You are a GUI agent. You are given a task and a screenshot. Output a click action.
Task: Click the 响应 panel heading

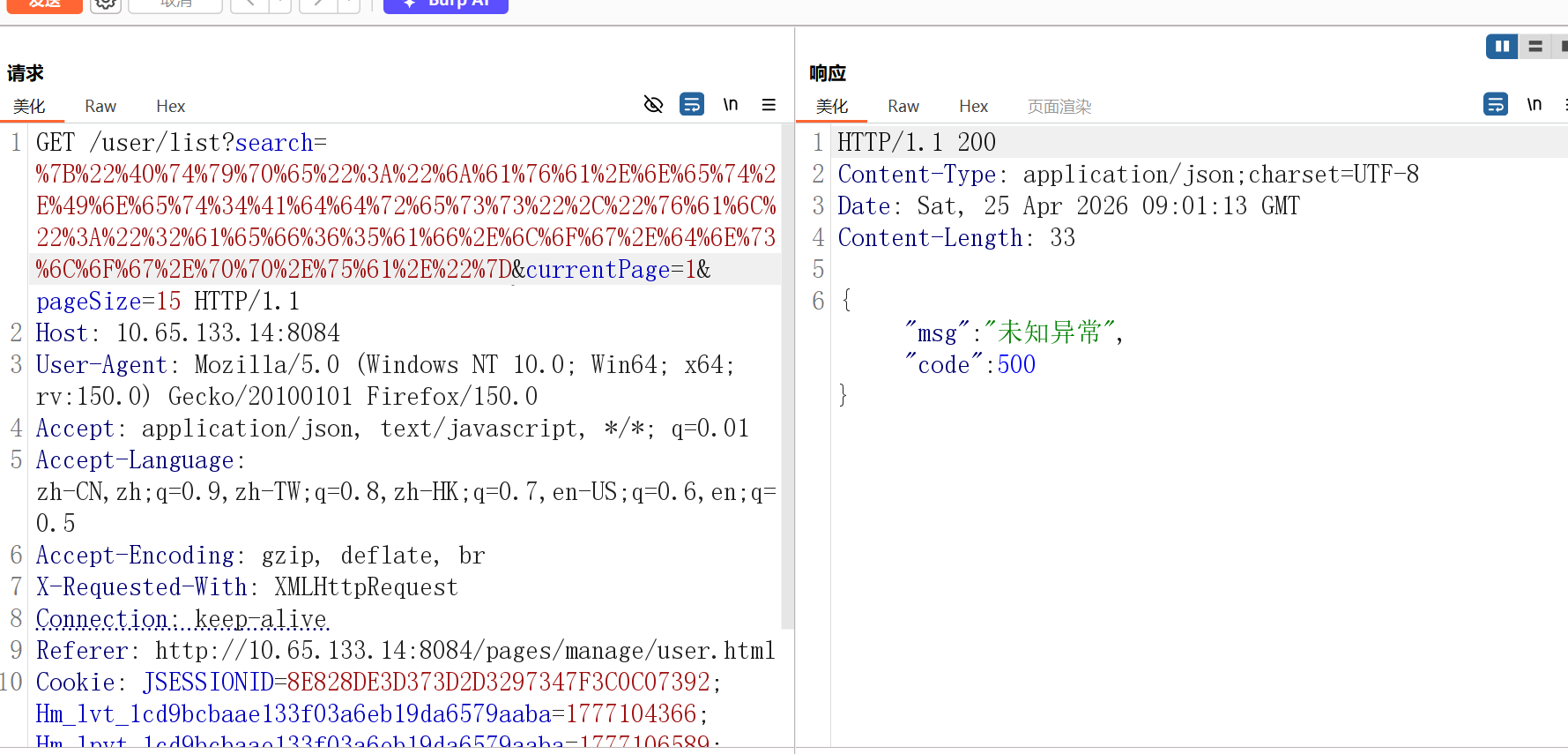click(828, 73)
